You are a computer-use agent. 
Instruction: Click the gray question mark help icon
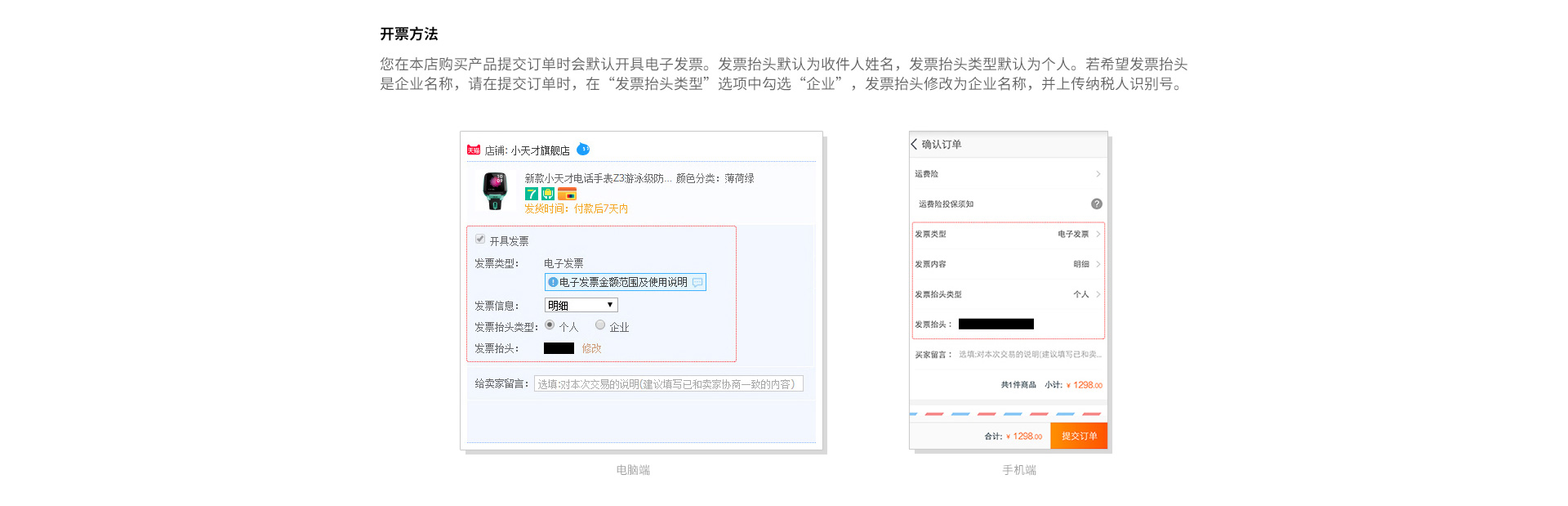[1096, 204]
